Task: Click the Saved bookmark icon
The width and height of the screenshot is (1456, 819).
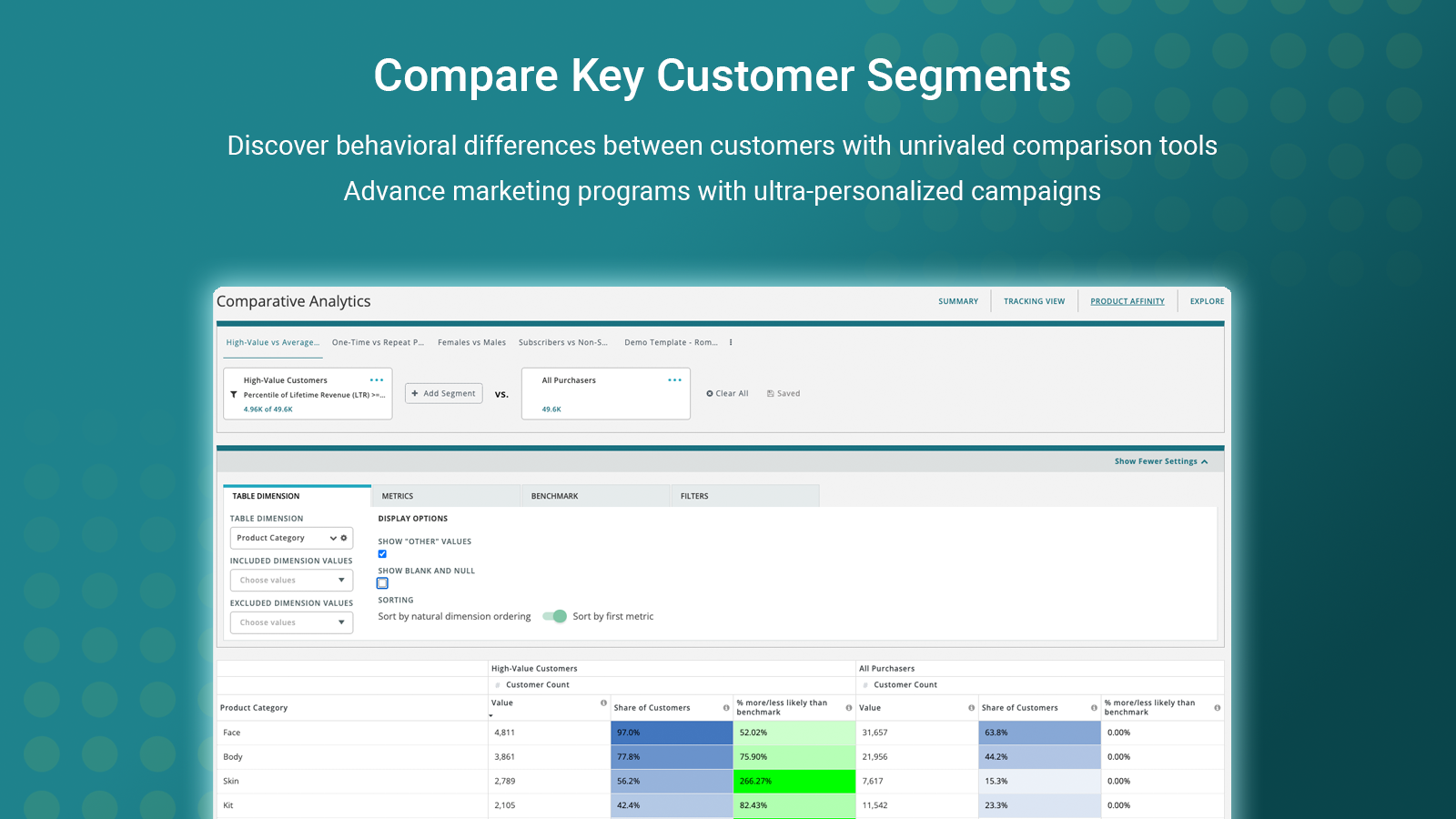Action: (x=771, y=393)
